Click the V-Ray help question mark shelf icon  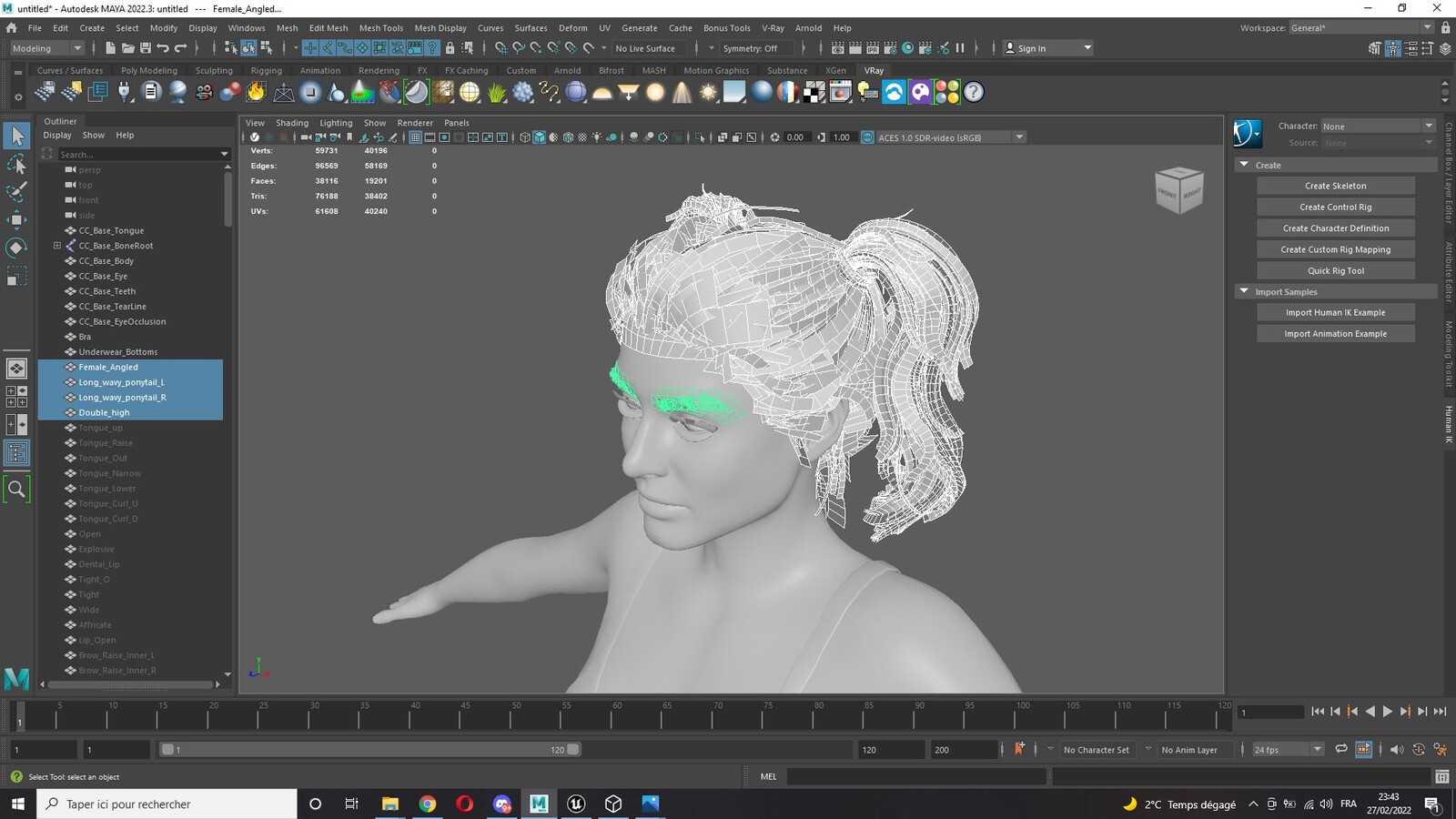(x=974, y=92)
